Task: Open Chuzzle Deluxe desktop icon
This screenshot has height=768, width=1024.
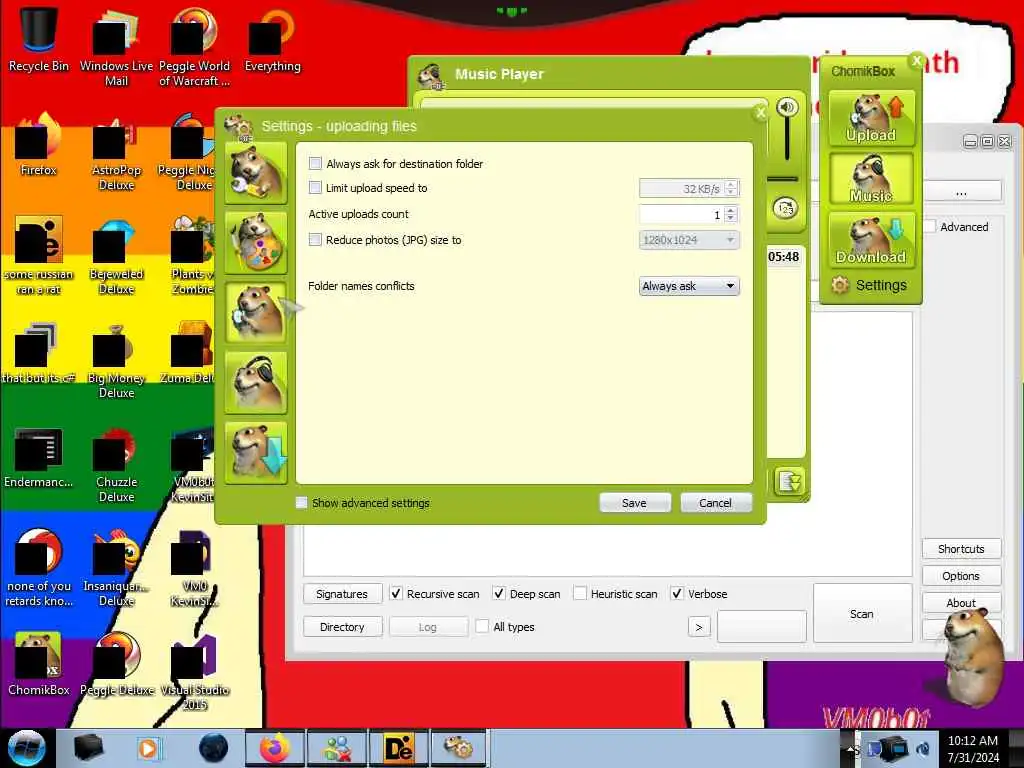Action: tap(116, 464)
